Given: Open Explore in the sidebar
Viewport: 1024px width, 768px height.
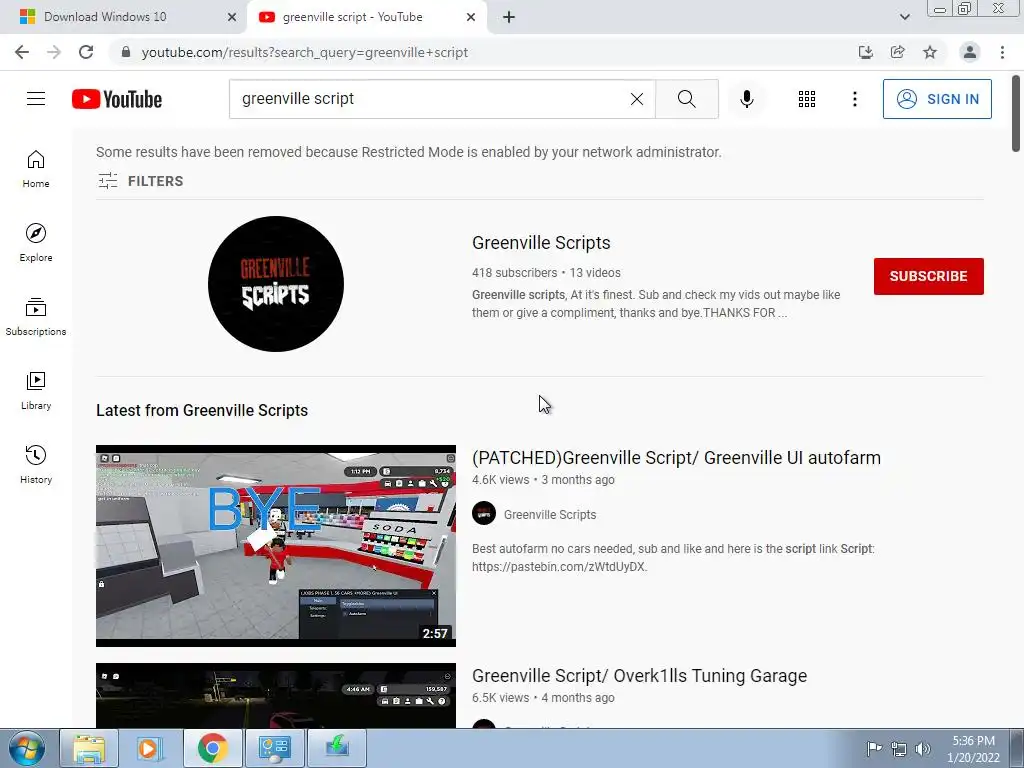Looking at the screenshot, I should click(36, 242).
